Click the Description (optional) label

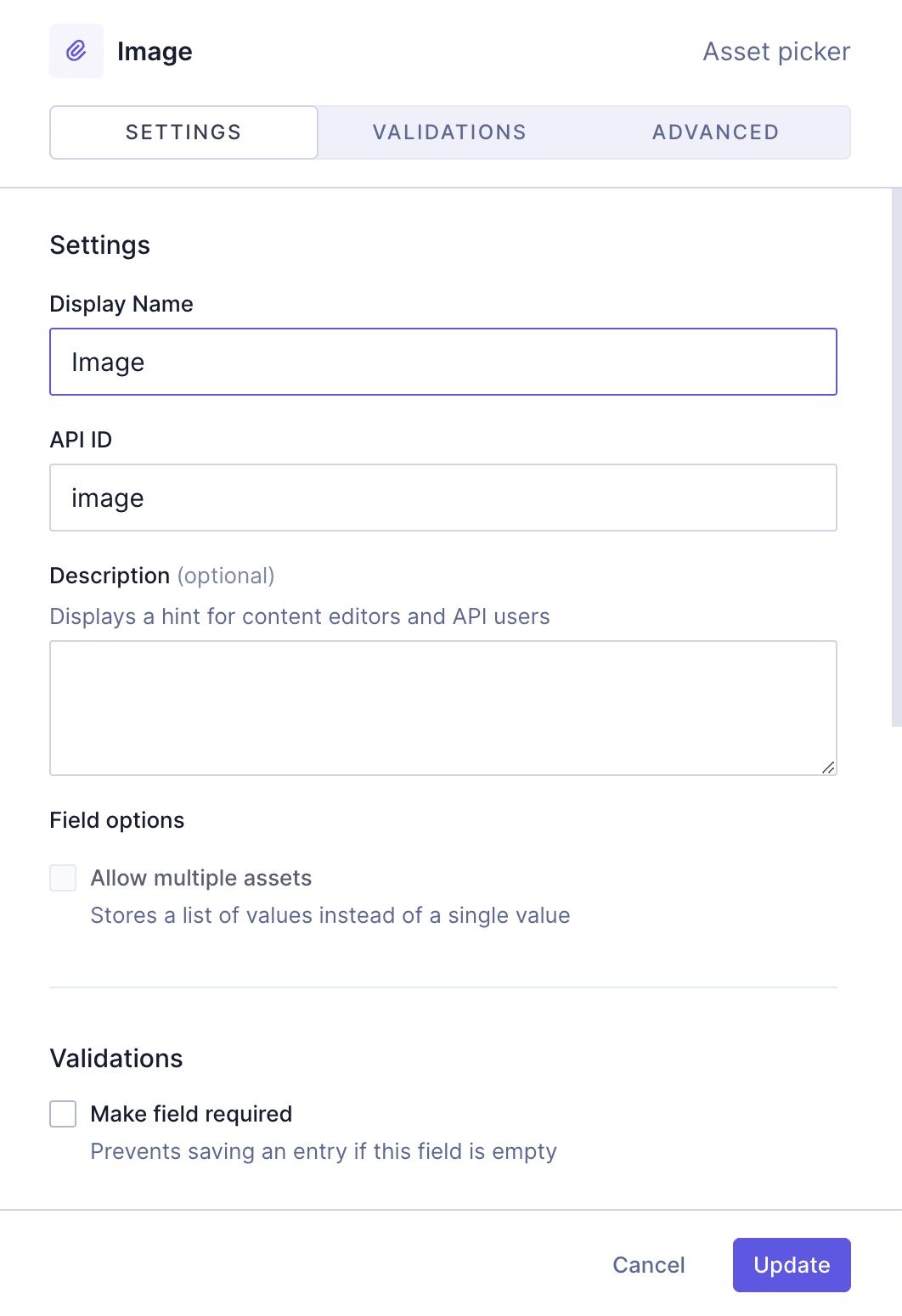click(162, 576)
